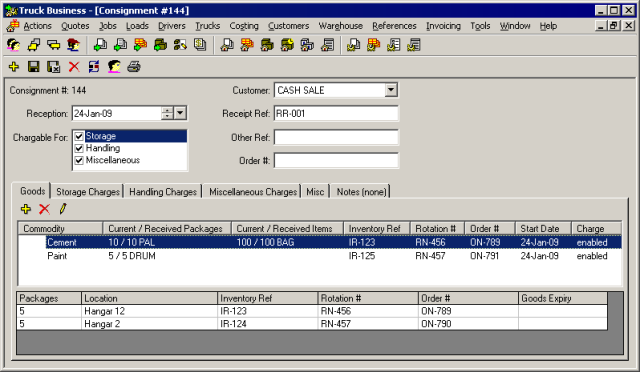Screen dimensions: 640x372
Task: Click the yellow plus new consignment icon
Action: [14, 67]
